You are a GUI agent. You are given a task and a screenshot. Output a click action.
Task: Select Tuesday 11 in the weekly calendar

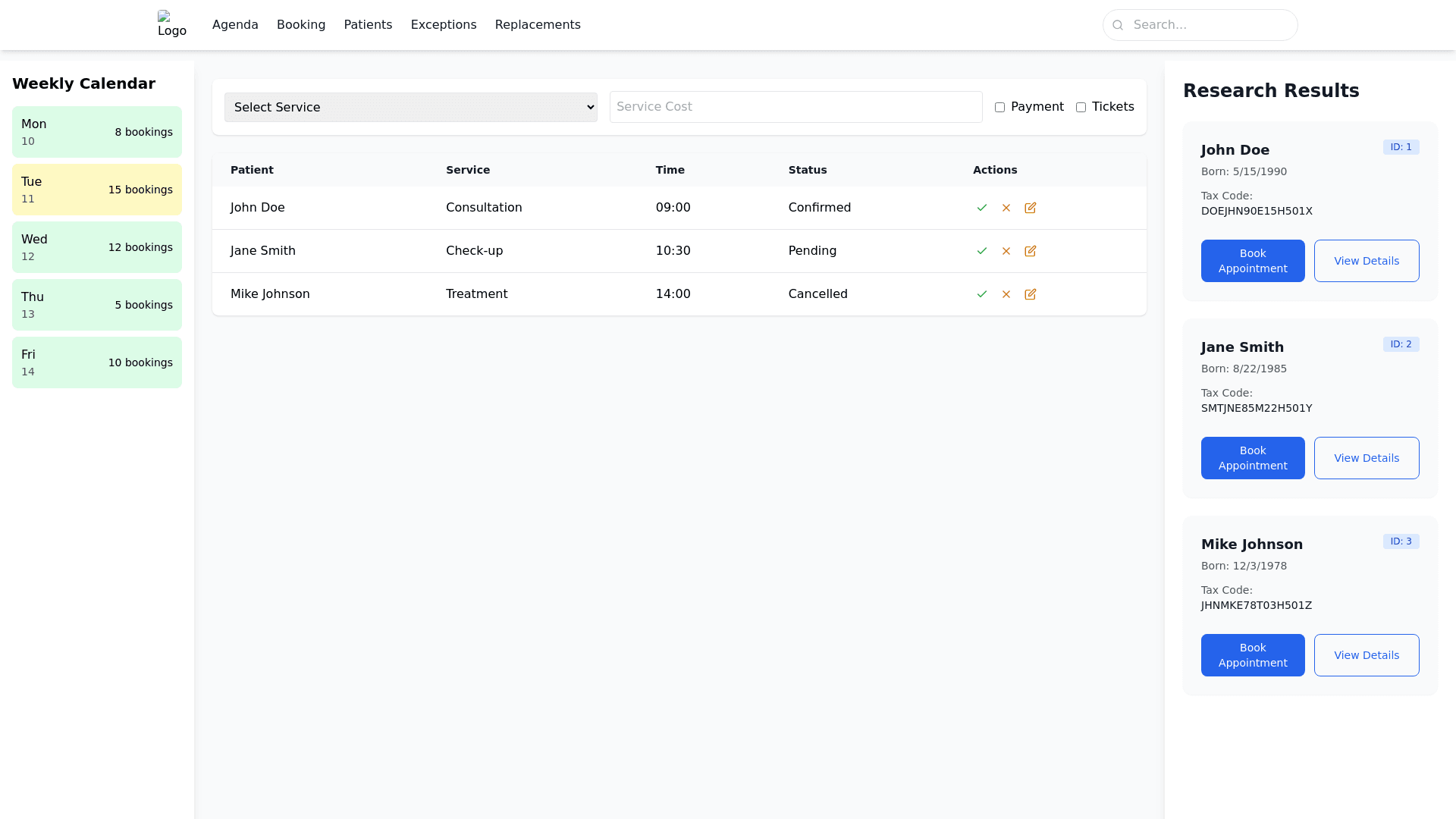tap(97, 190)
